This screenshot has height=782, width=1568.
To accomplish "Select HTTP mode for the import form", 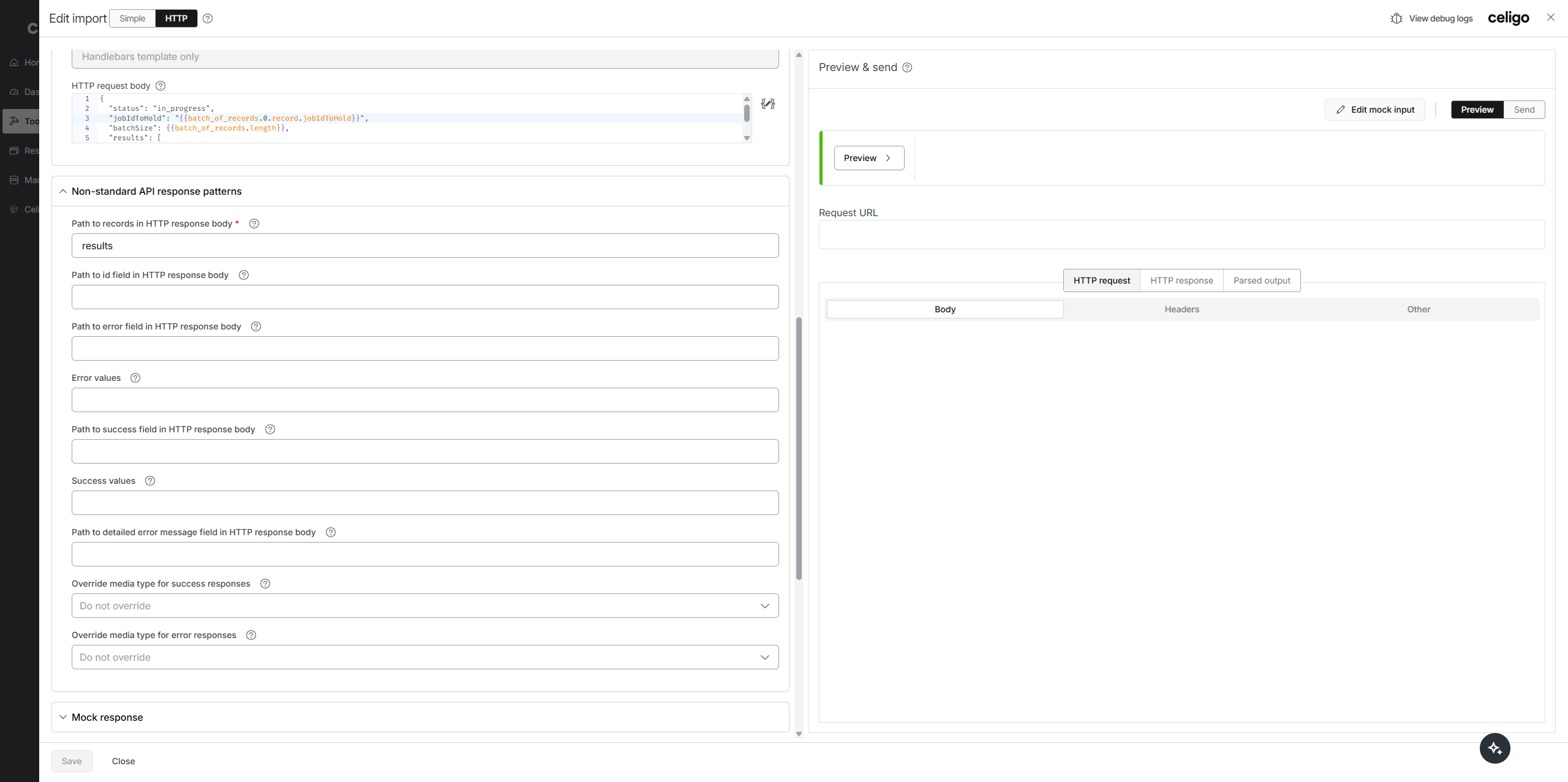I will point(176,18).
